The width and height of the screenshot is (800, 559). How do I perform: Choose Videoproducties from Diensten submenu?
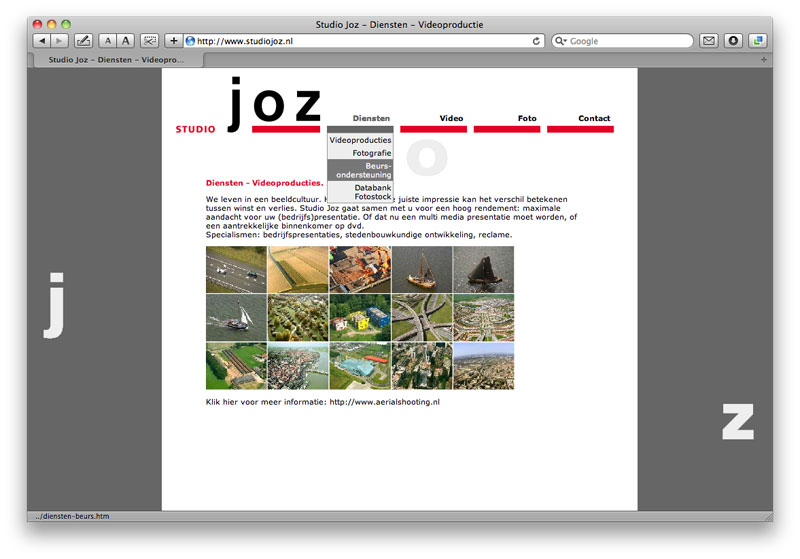(360, 140)
